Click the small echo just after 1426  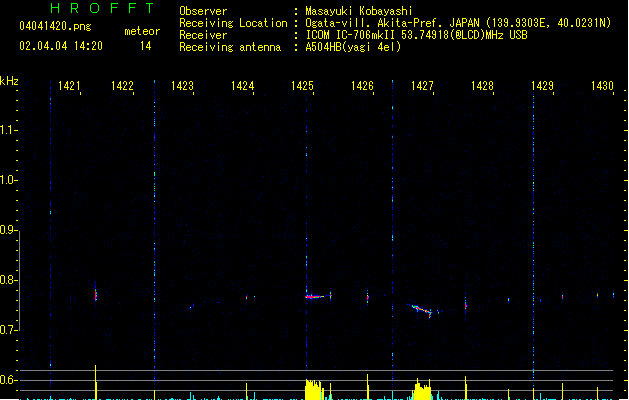[367, 297]
